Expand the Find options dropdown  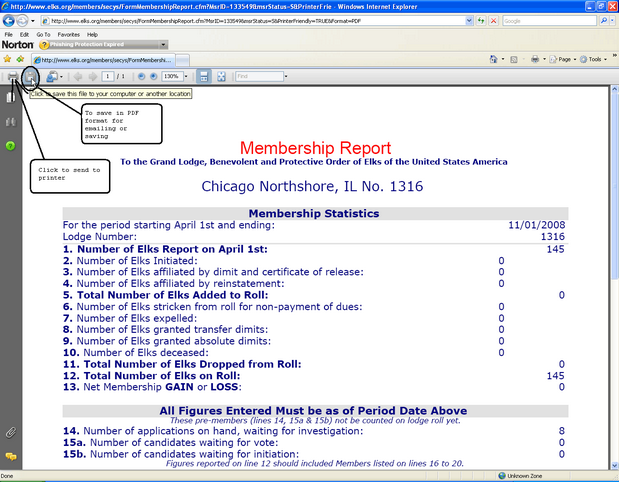(x=286, y=77)
